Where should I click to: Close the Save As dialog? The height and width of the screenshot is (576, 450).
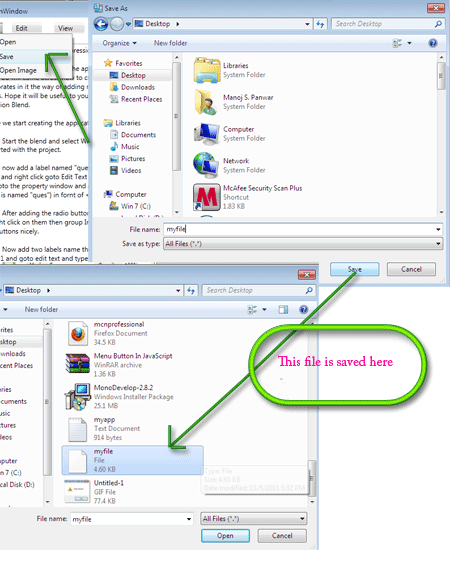pyautogui.click(x=436, y=8)
